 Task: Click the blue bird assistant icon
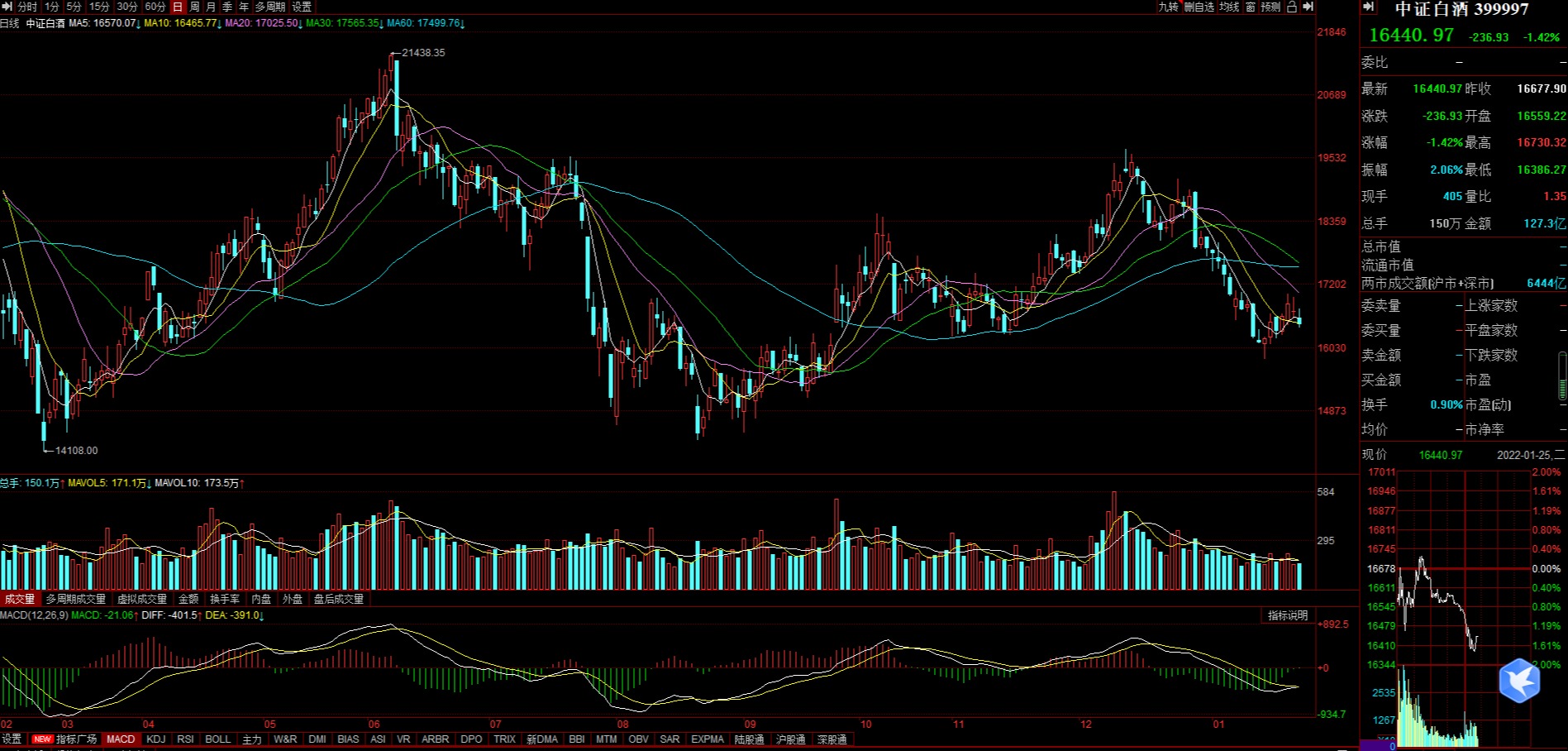[x=1519, y=680]
